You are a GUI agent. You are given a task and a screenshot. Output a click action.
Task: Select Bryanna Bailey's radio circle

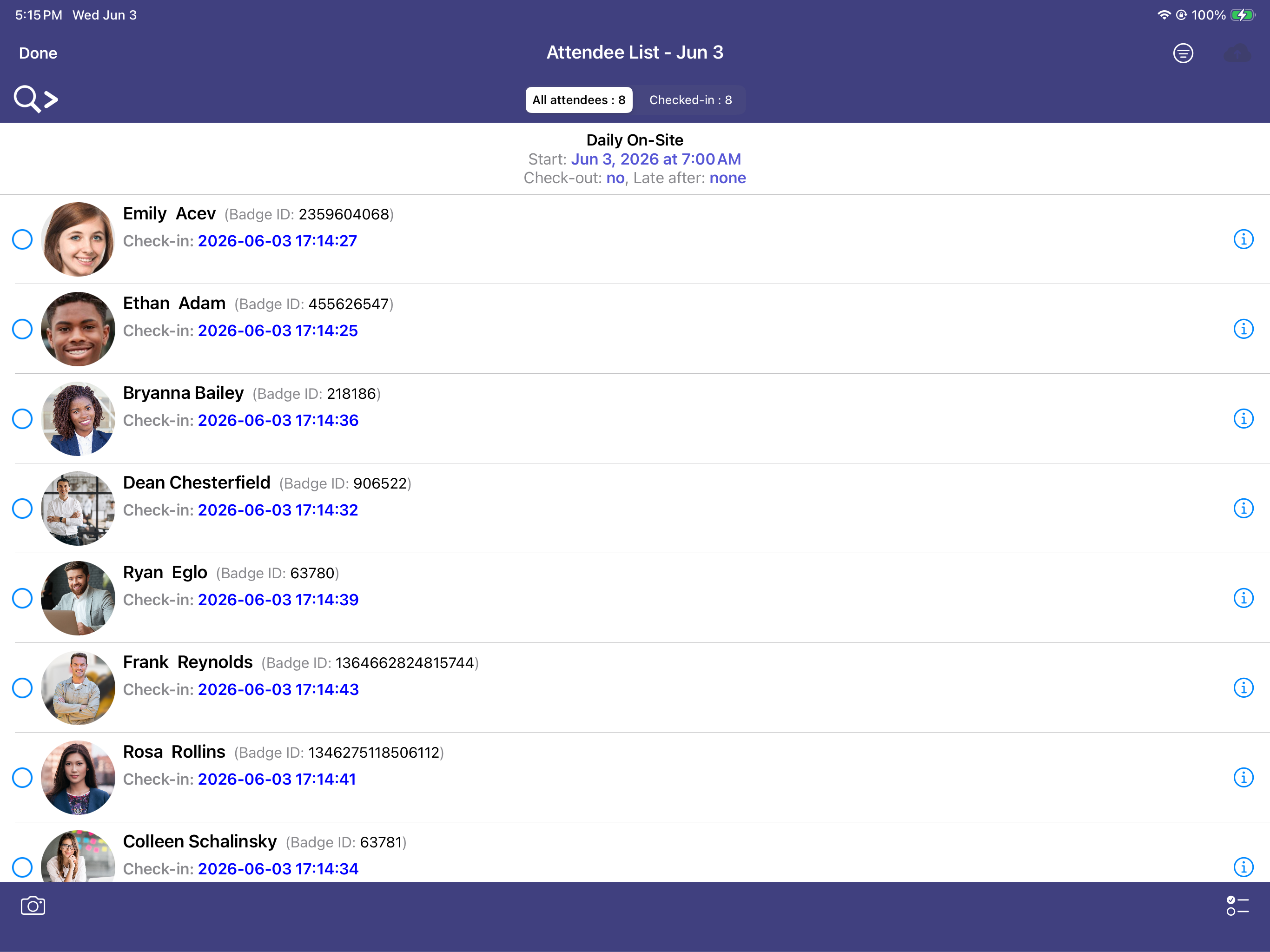22,418
